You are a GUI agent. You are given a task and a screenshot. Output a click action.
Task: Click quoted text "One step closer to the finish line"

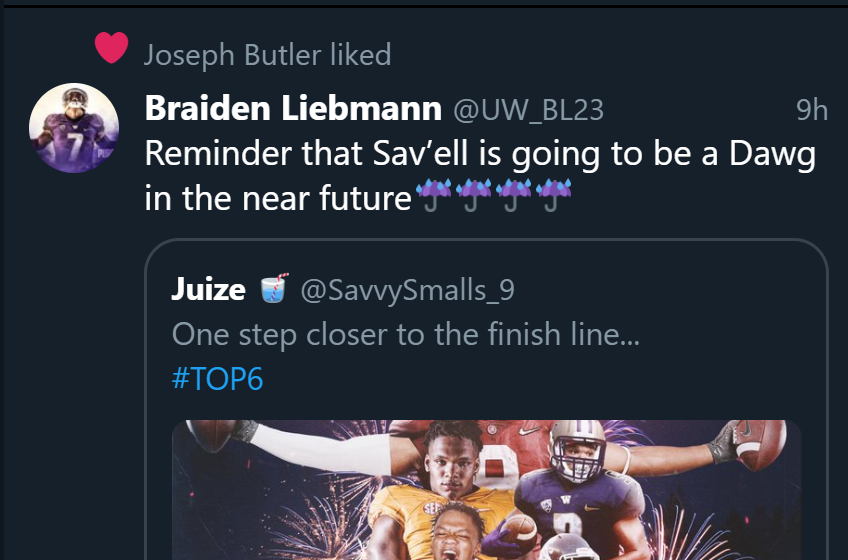[x=405, y=334]
